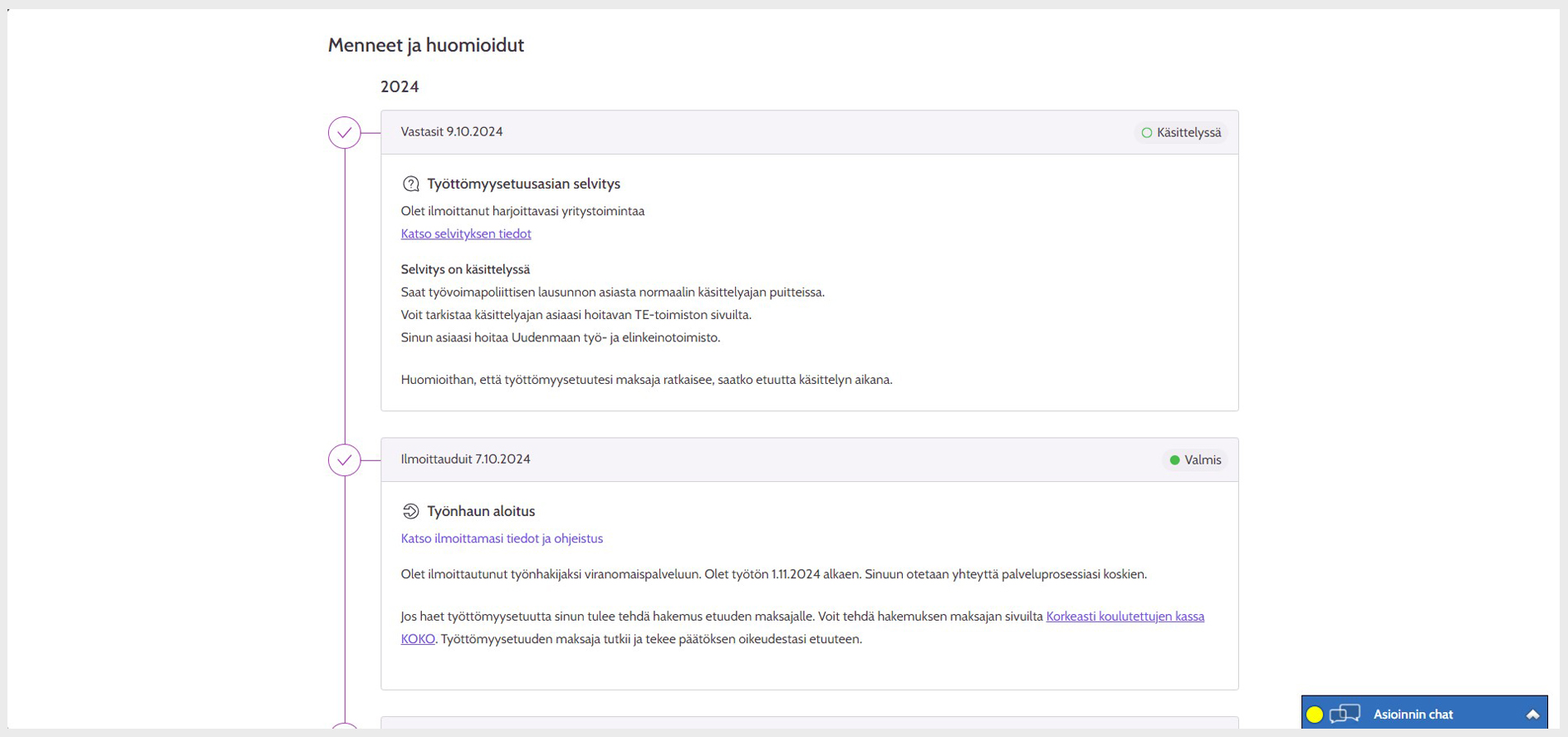Open Katso ilmoittamasi tiedot ja ohjeistus link
This screenshot has width=1568, height=737.
click(502, 539)
